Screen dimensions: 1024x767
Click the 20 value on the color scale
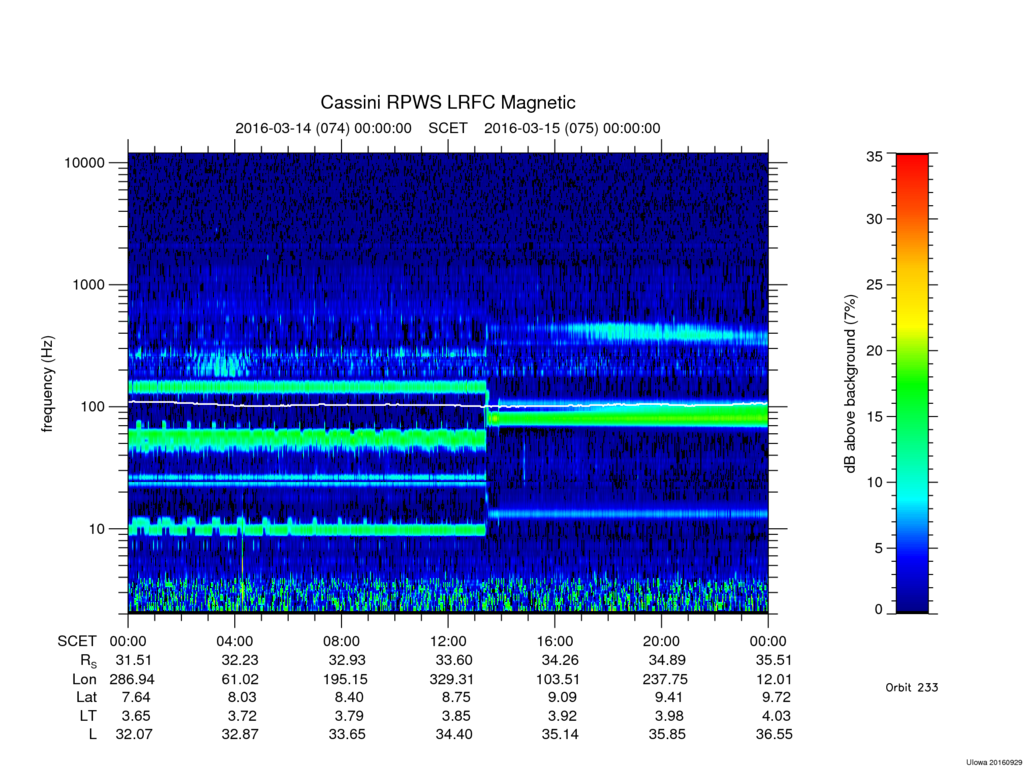click(874, 351)
